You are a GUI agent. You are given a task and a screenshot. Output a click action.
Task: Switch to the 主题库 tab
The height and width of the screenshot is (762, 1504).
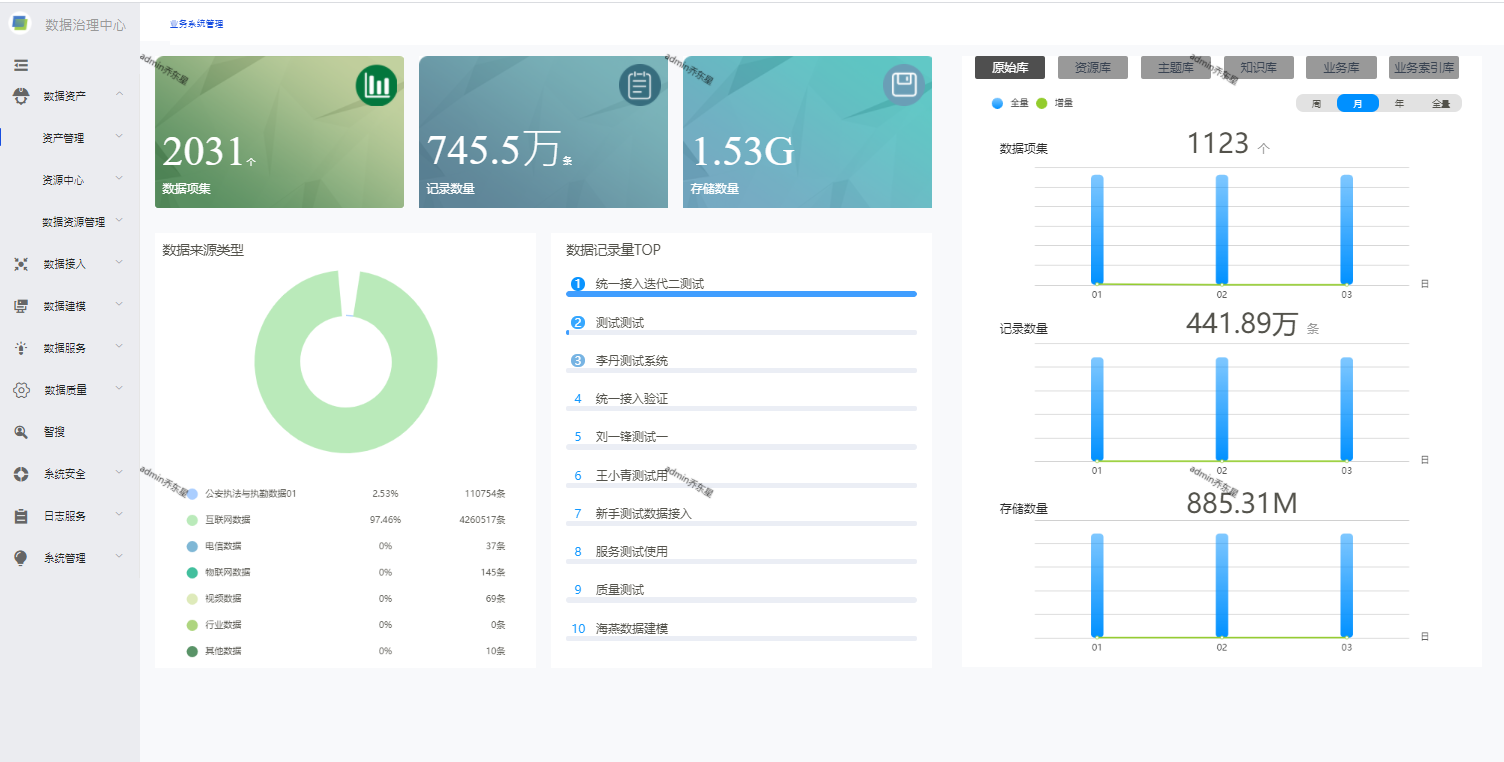(1176, 68)
